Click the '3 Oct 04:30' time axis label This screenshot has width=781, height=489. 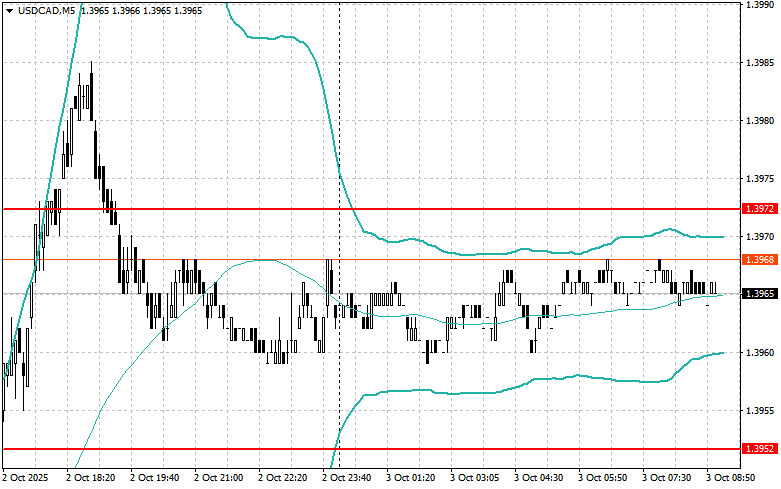[538, 478]
